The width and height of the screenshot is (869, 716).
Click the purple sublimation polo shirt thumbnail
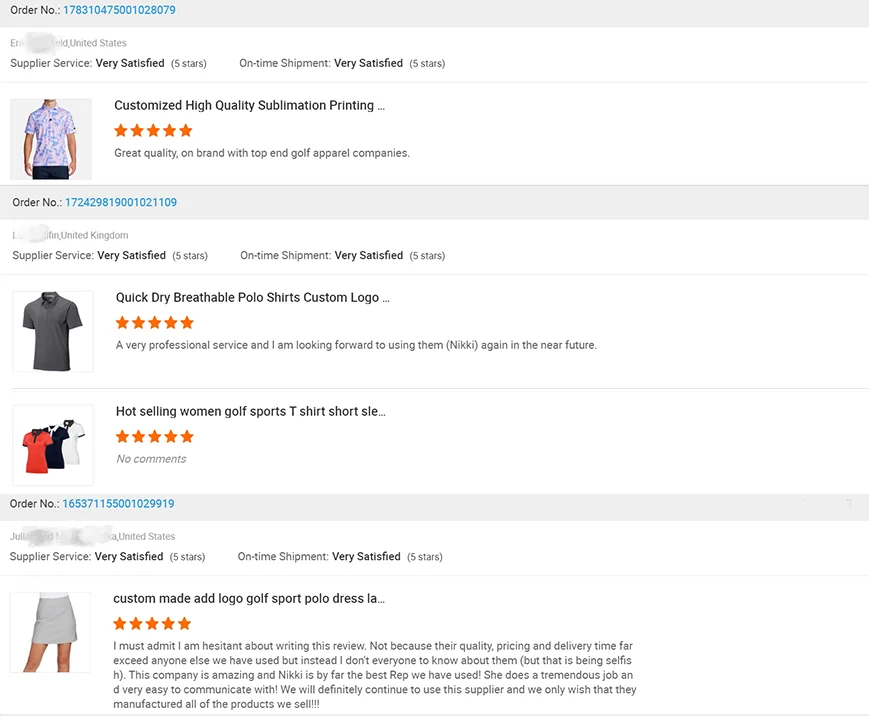click(x=50, y=139)
